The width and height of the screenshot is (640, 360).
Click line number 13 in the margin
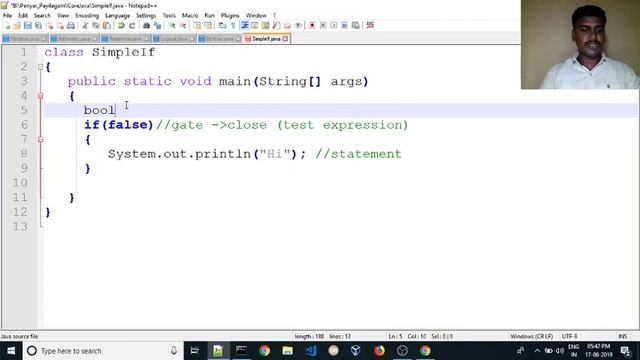click(20, 227)
